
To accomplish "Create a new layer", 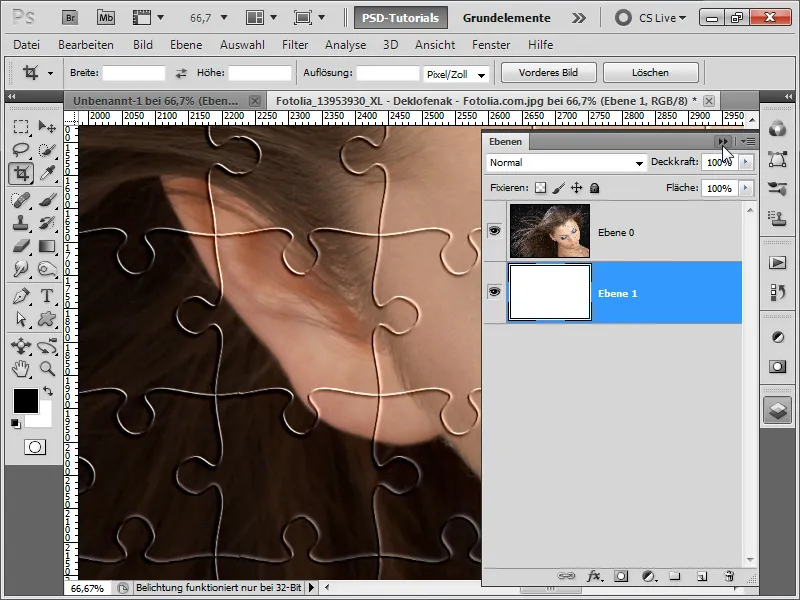I will 702,576.
